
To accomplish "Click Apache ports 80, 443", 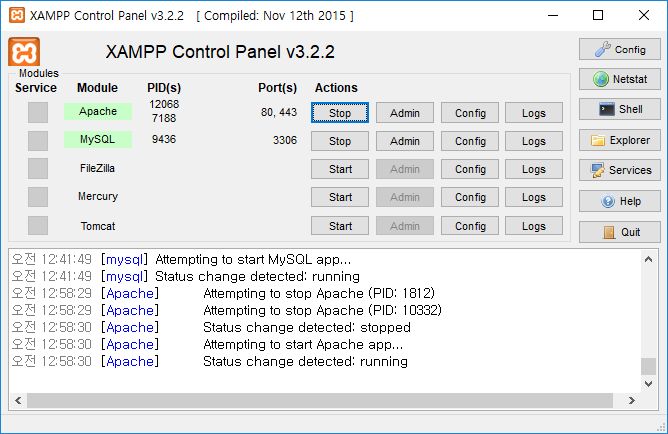I will (279, 112).
